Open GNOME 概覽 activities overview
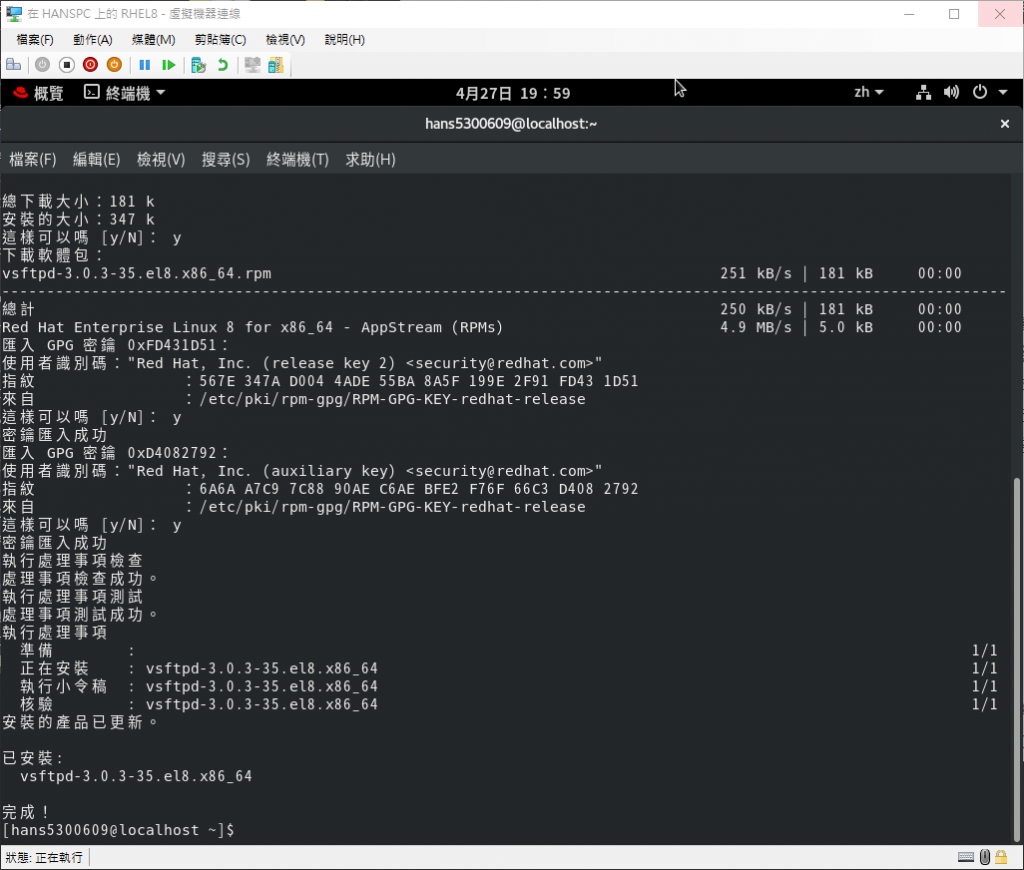Image resolution: width=1024 pixels, height=870 pixels. [x=48, y=93]
